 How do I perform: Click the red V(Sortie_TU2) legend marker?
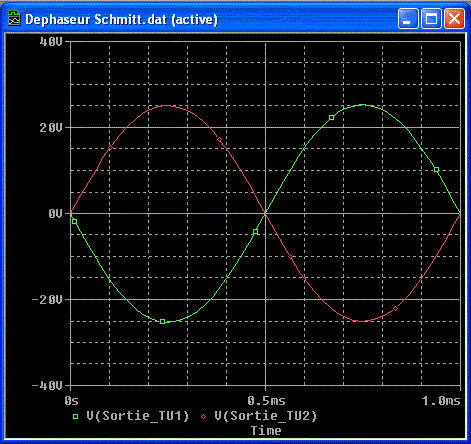tap(203, 416)
